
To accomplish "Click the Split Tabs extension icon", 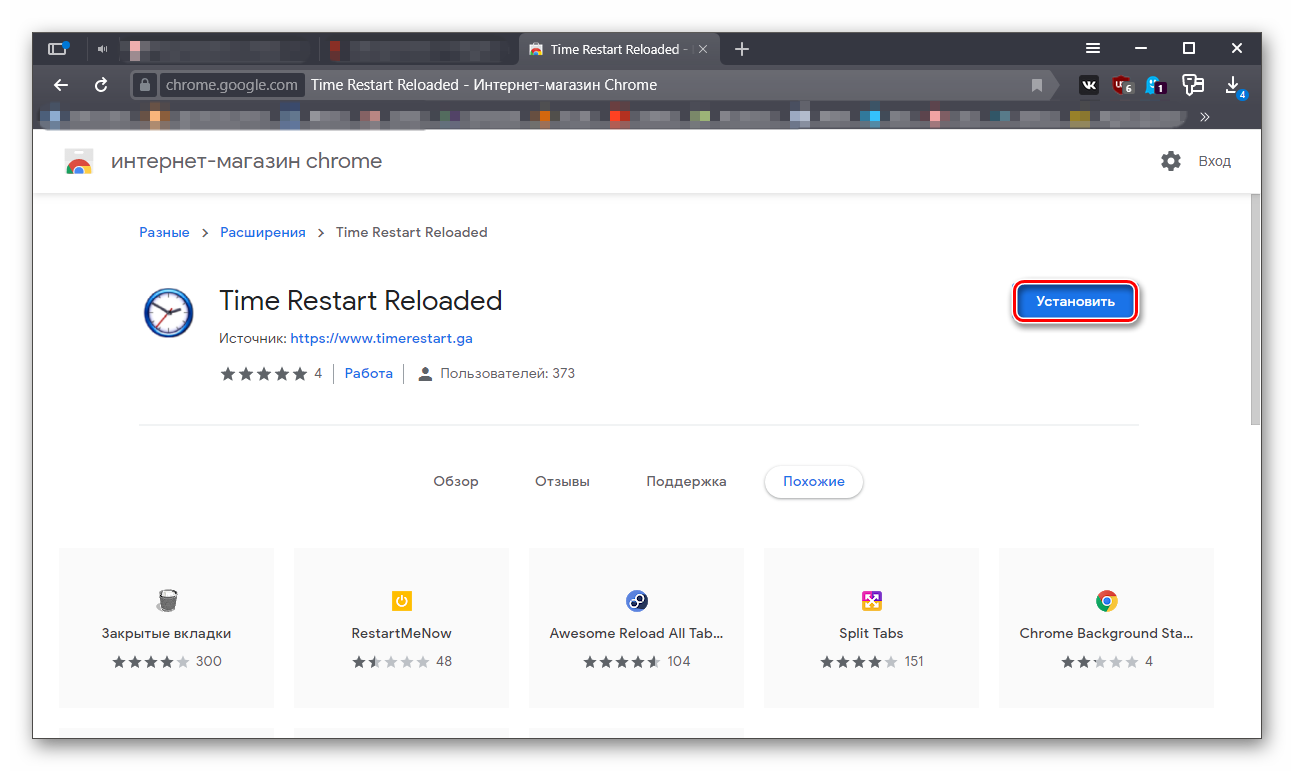I will pyautogui.click(x=872, y=601).
